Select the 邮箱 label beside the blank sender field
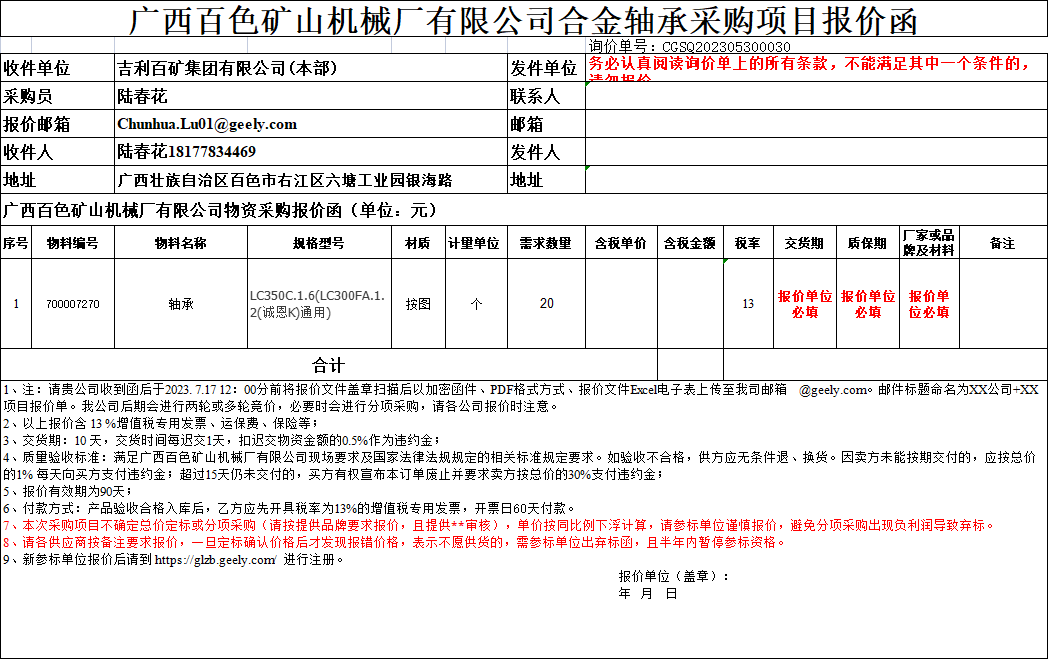 click(547, 124)
